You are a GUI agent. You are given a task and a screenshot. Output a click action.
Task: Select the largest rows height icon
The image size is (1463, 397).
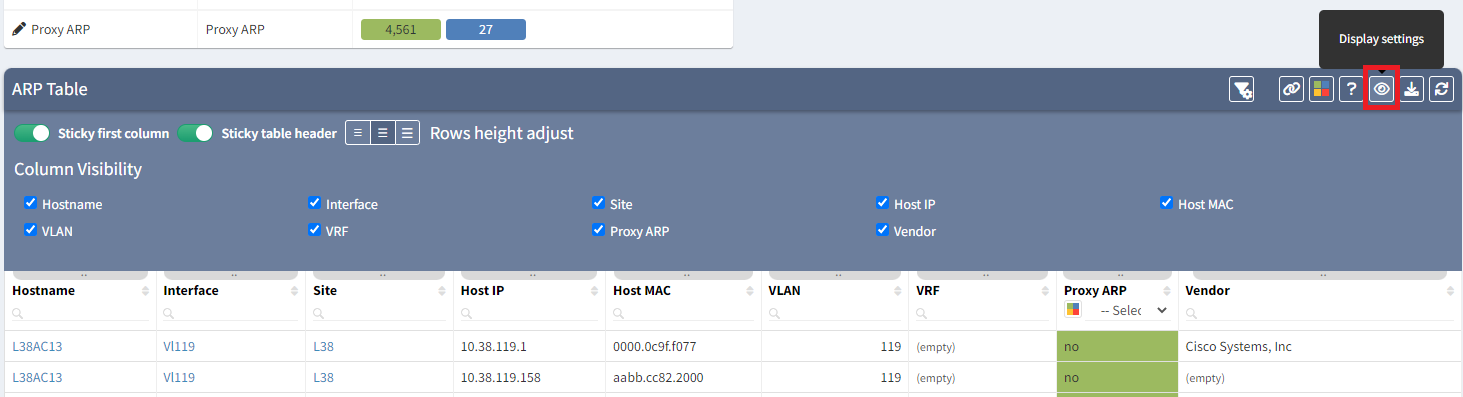407,133
